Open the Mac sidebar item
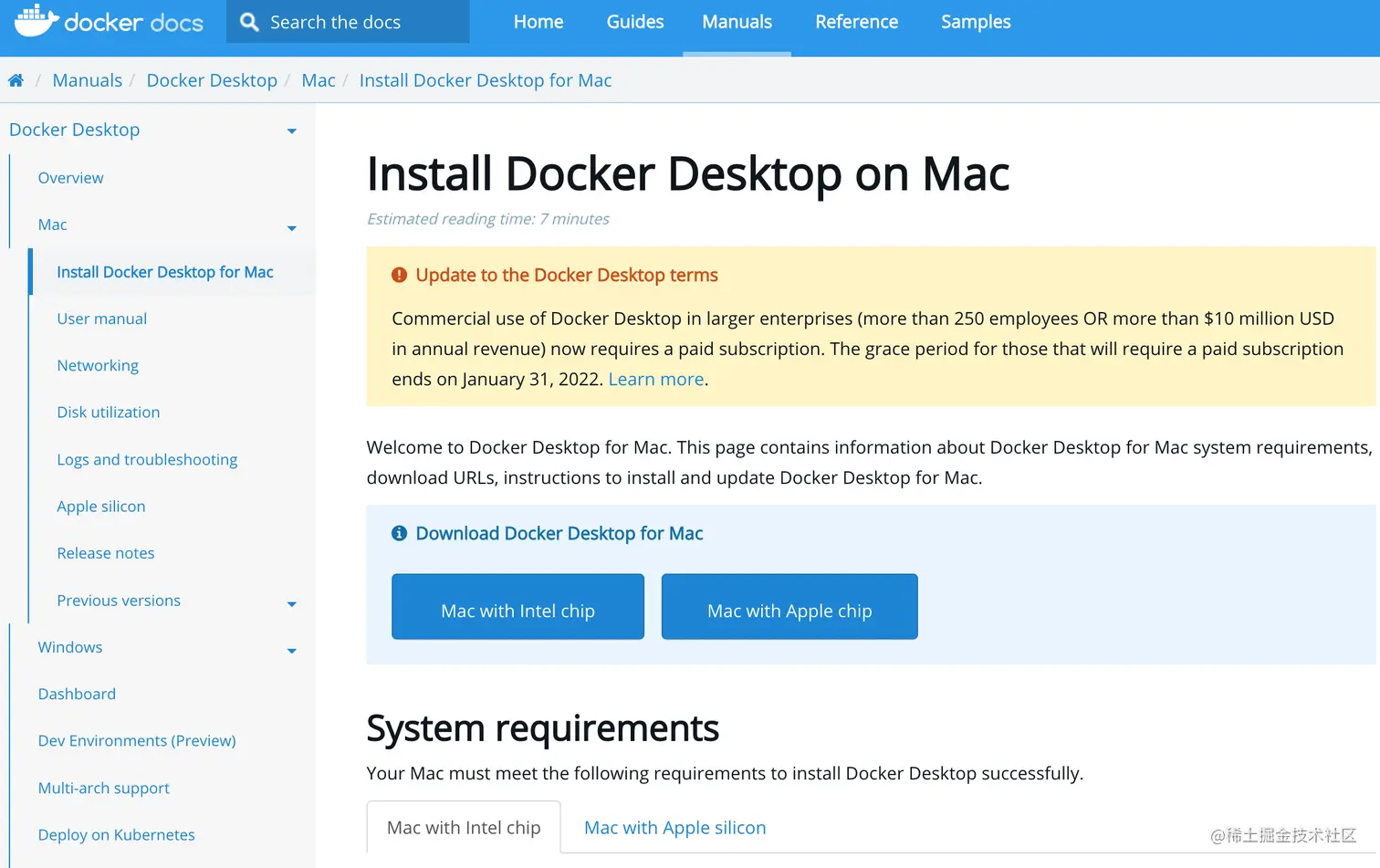 point(53,225)
